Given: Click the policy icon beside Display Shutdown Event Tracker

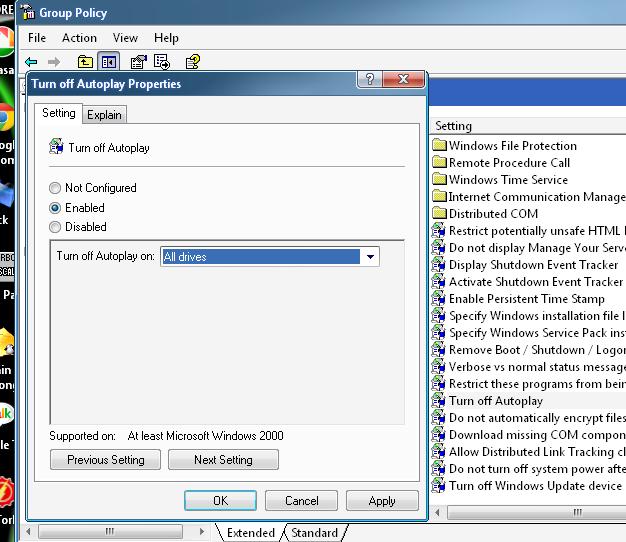Looking at the screenshot, I should 438,264.
